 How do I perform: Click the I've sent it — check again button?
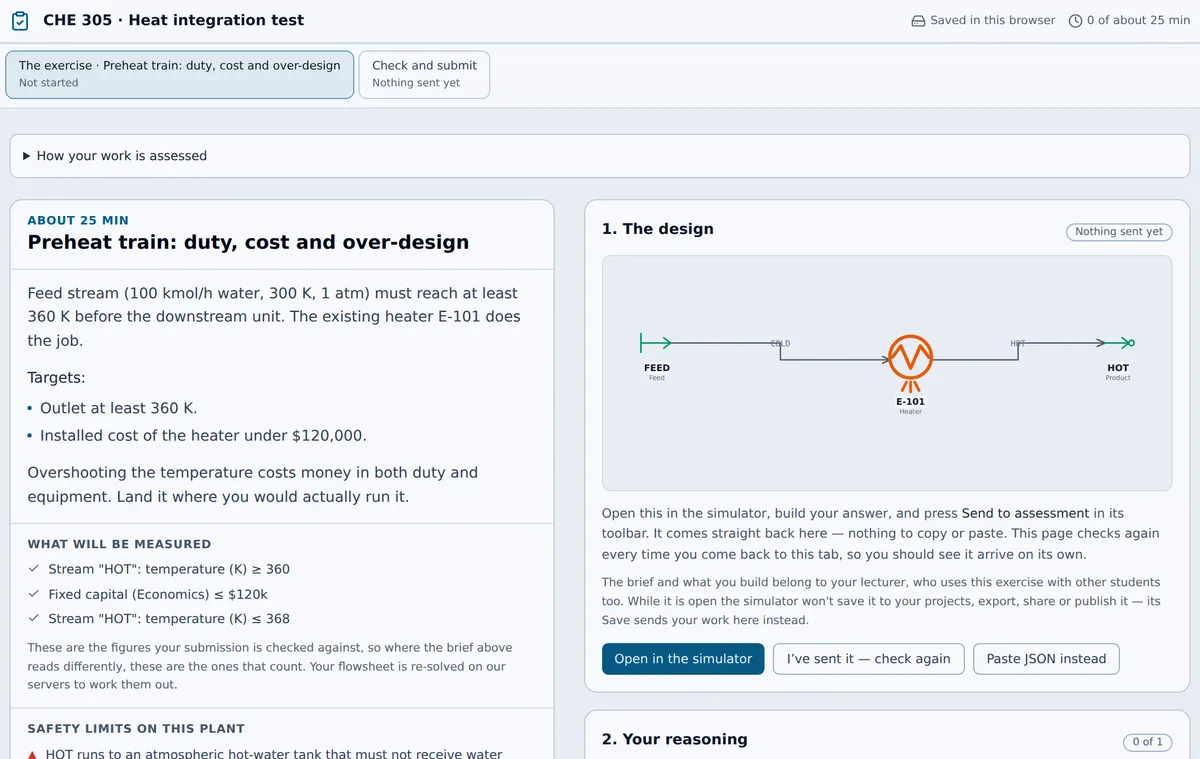(x=869, y=659)
